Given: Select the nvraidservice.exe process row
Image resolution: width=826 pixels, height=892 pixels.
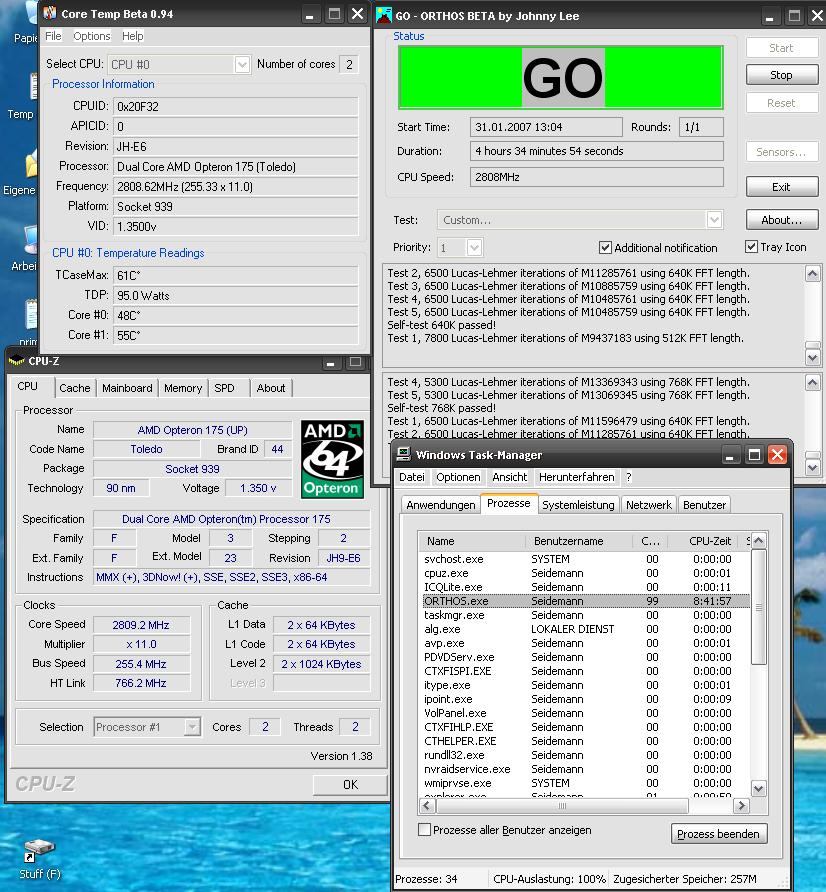Looking at the screenshot, I should tap(585, 769).
